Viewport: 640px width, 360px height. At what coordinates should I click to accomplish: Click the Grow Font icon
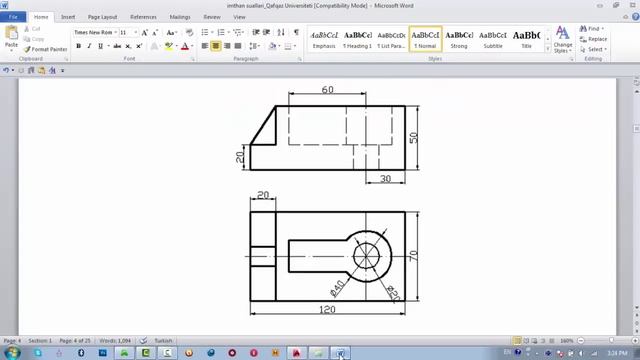(x=144, y=32)
